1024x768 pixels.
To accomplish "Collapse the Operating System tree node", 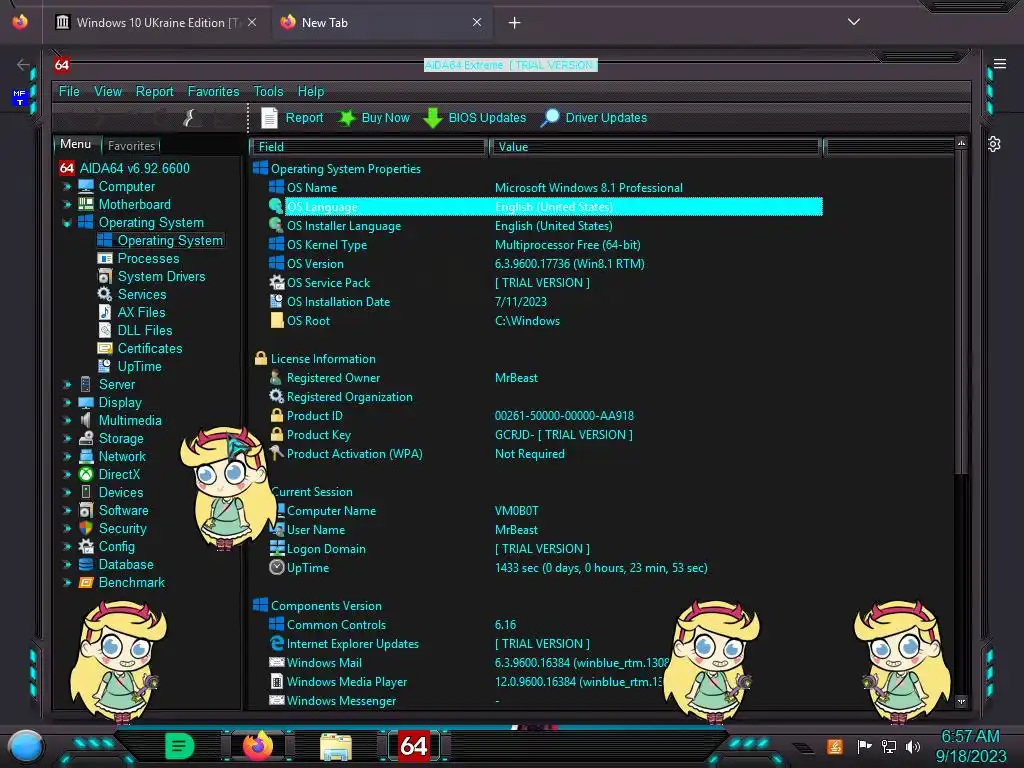I will pyautogui.click(x=67, y=223).
